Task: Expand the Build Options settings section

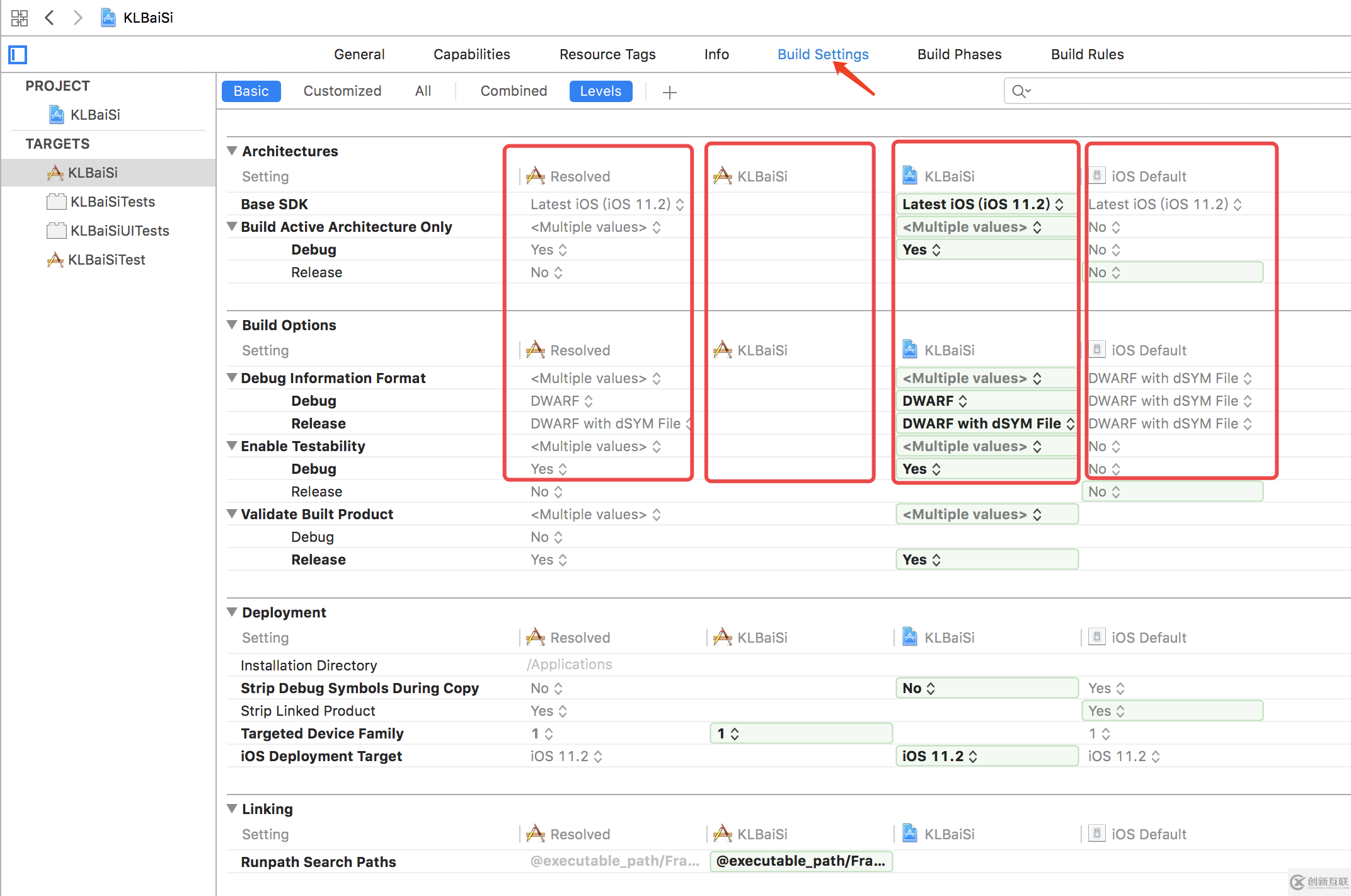Action: click(232, 324)
